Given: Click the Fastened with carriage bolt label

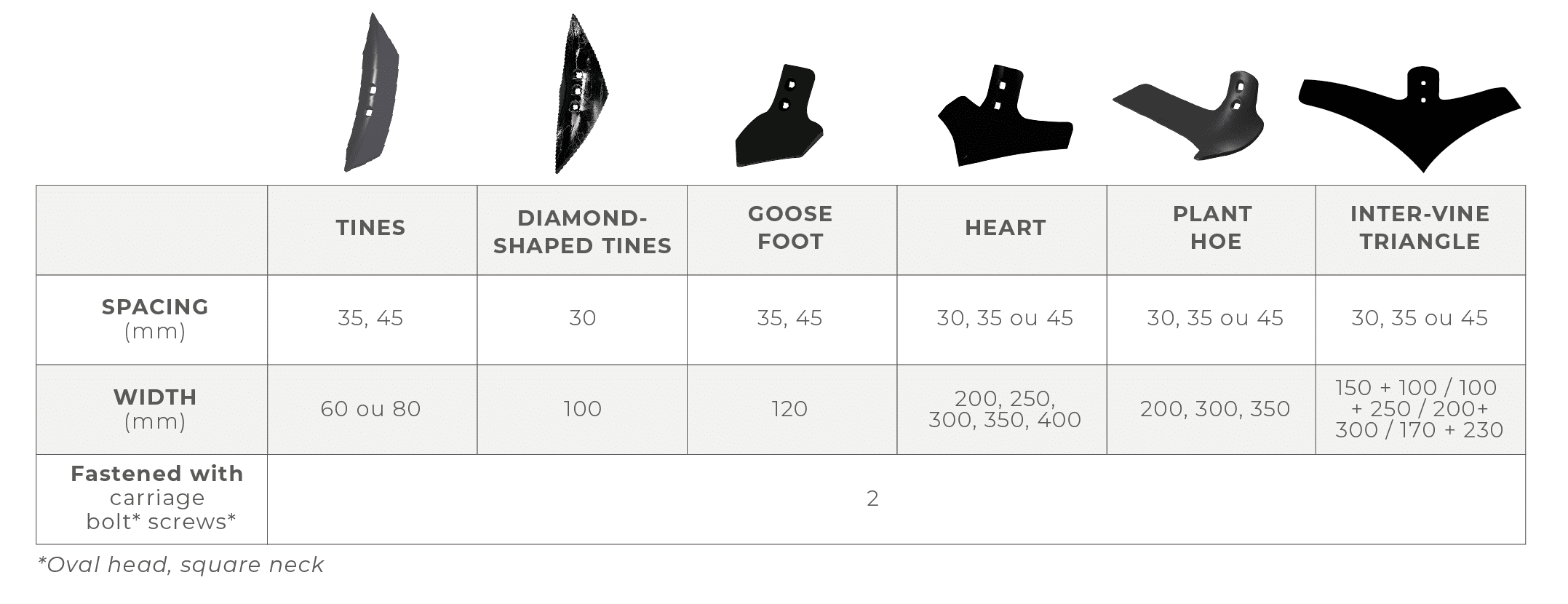Looking at the screenshot, I should point(157,498).
